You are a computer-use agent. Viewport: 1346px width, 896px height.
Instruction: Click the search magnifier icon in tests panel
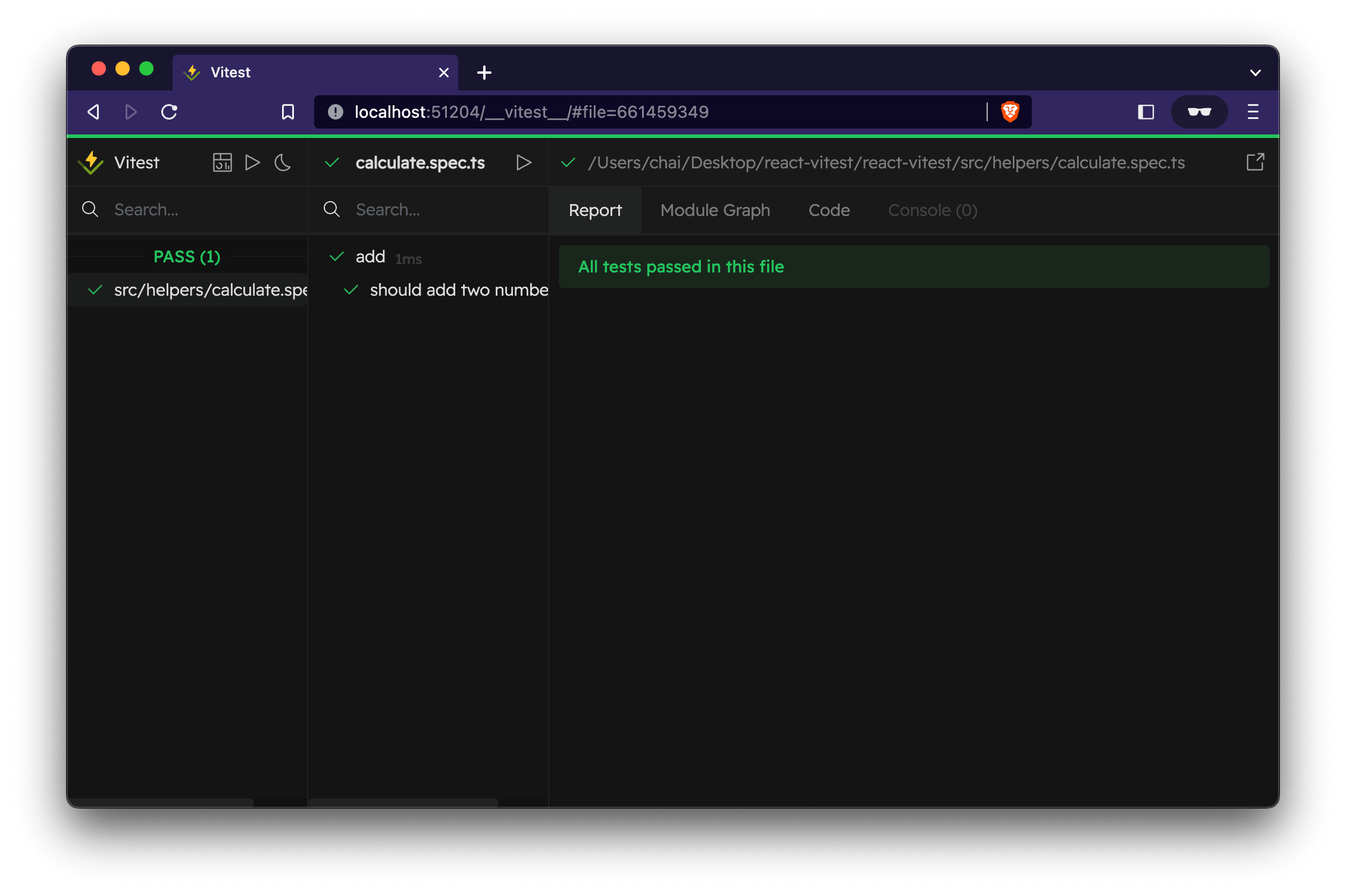pyautogui.click(x=331, y=209)
